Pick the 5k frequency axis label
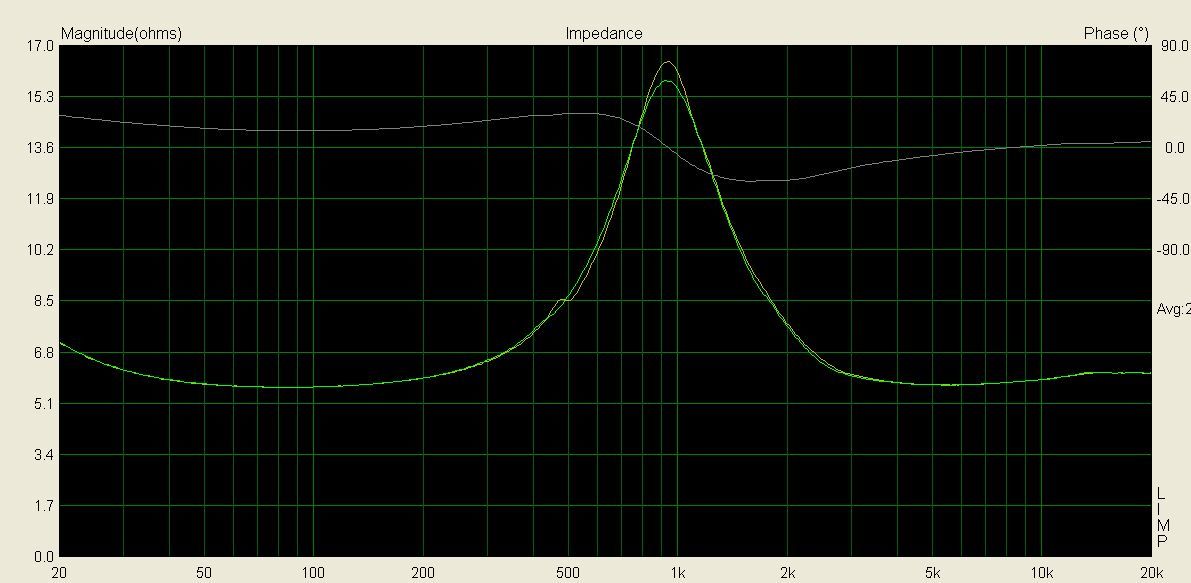Screen dimensions: 1191x583 [933, 573]
